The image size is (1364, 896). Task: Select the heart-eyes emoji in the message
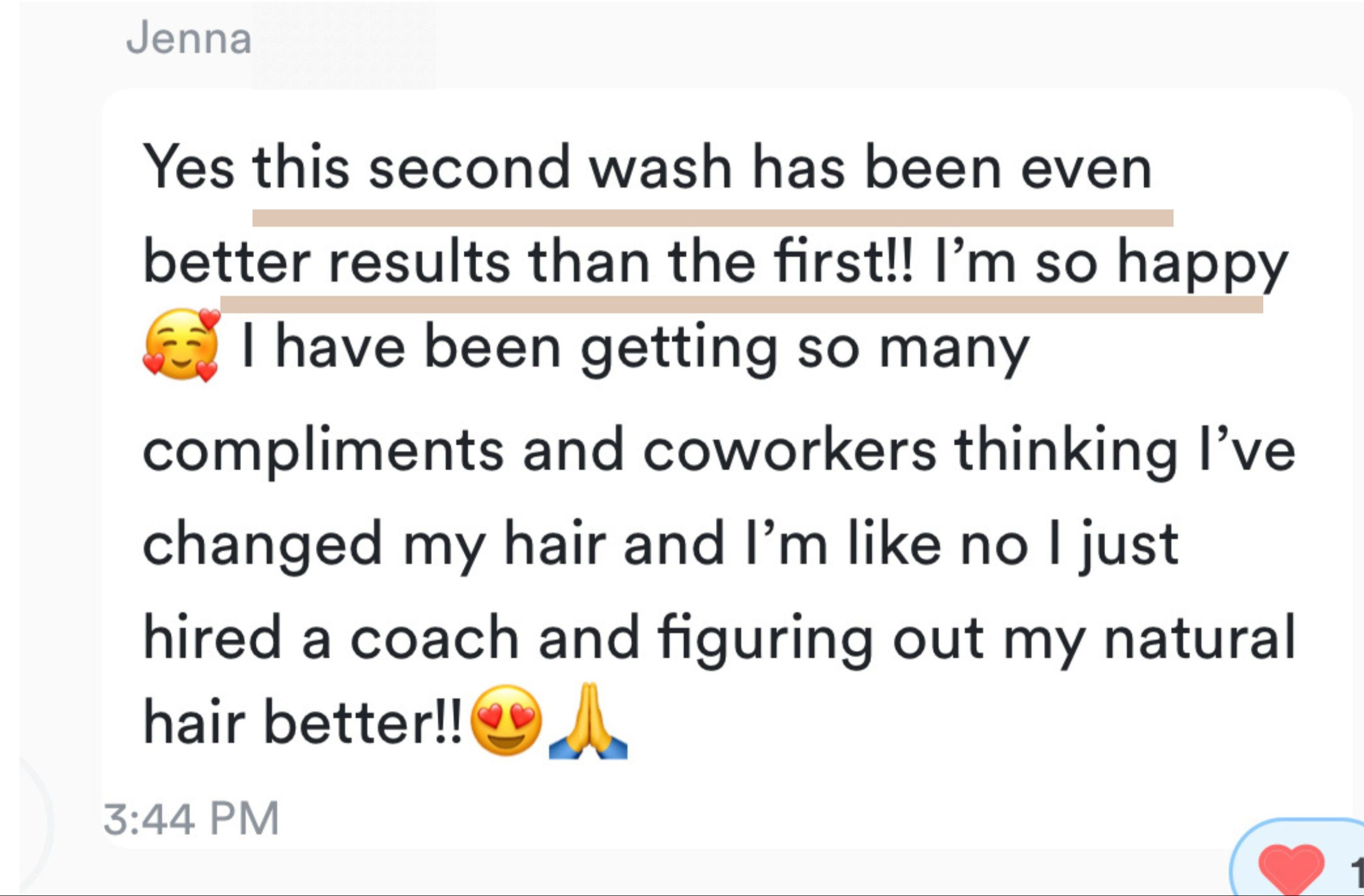506,721
